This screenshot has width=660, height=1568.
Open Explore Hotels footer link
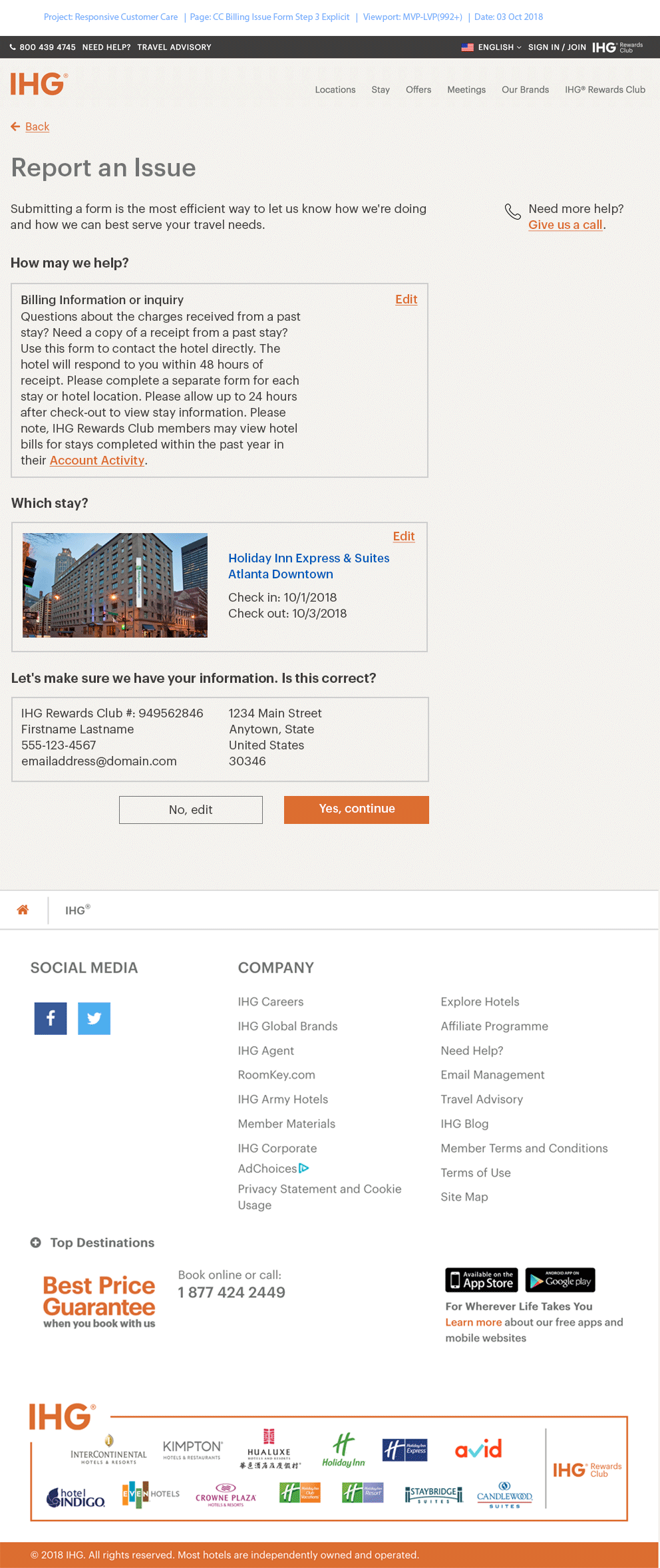(x=480, y=1002)
